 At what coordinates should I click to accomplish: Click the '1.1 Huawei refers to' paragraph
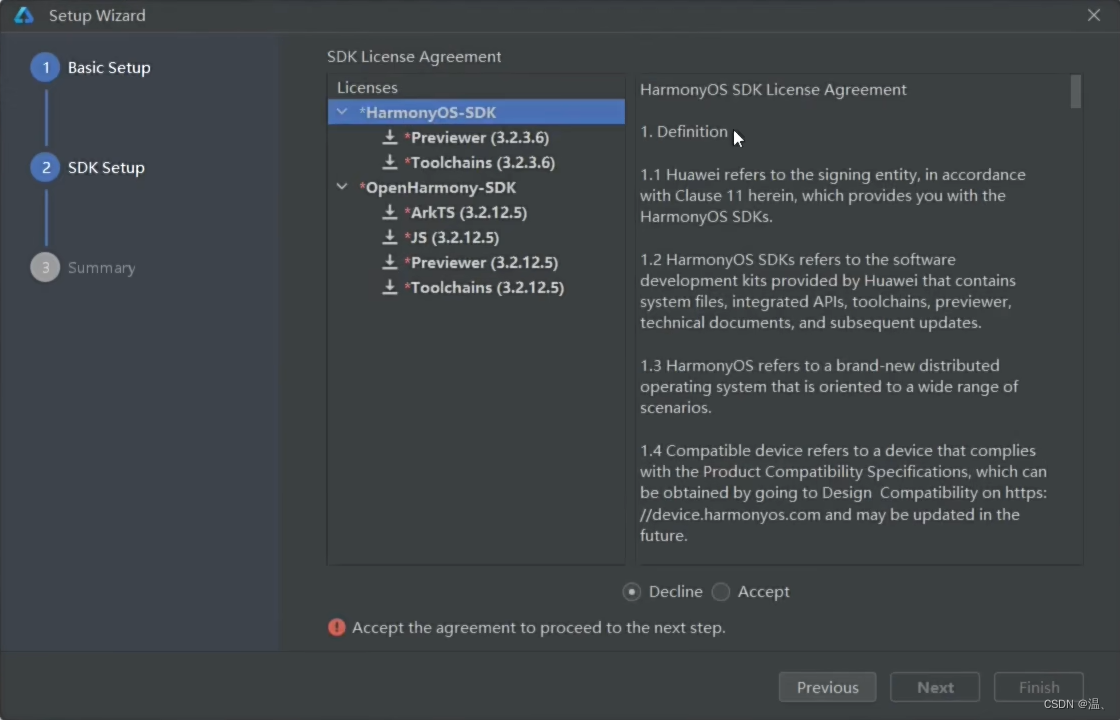833,196
